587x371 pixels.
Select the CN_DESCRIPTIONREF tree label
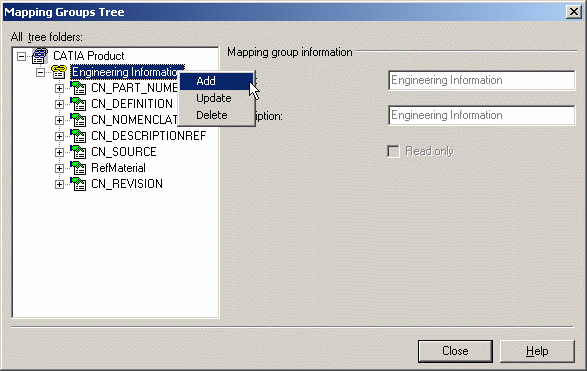coord(149,136)
